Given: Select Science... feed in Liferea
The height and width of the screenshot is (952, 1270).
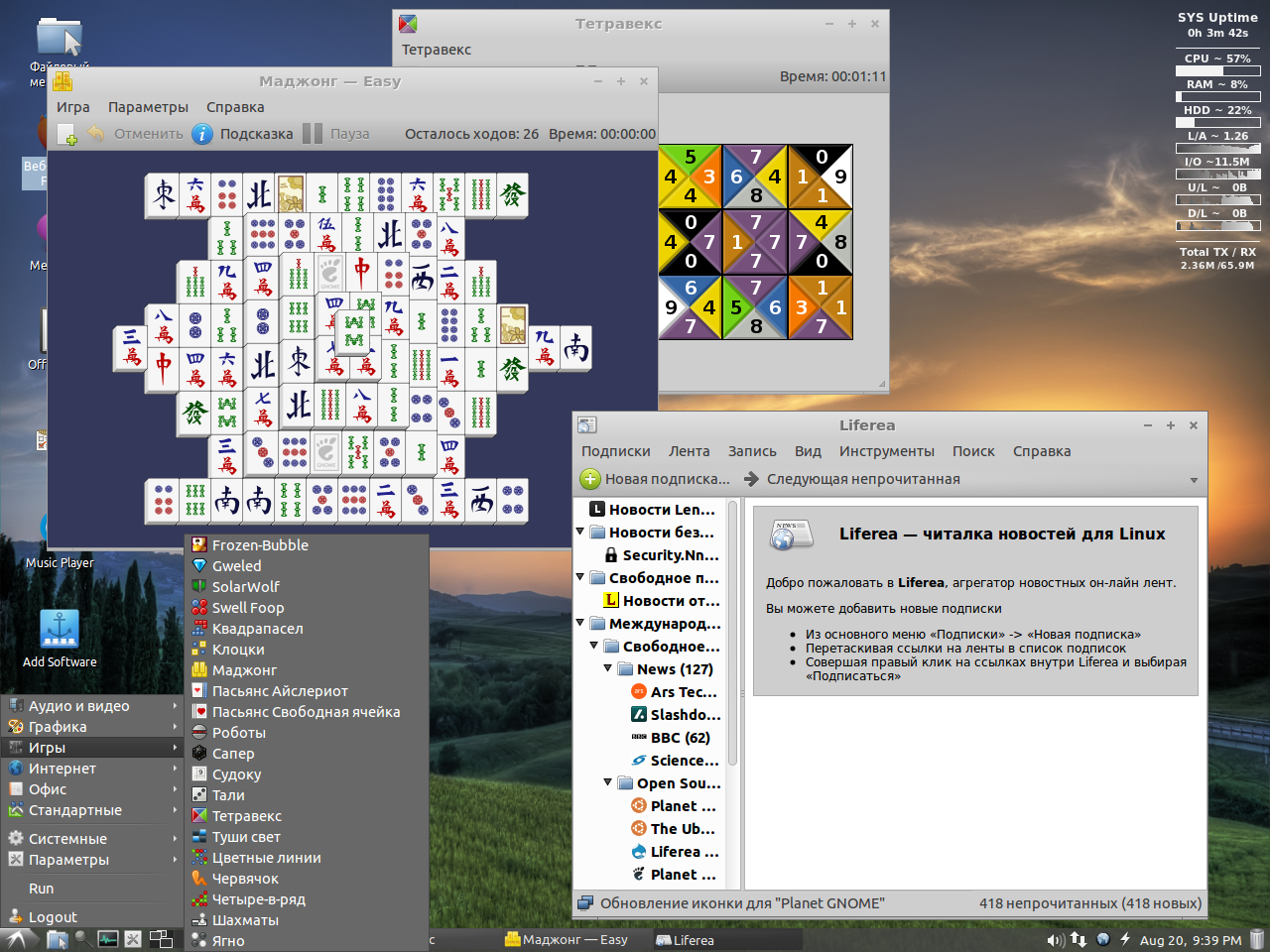Looking at the screenshot, I should (x=676, y=761).
